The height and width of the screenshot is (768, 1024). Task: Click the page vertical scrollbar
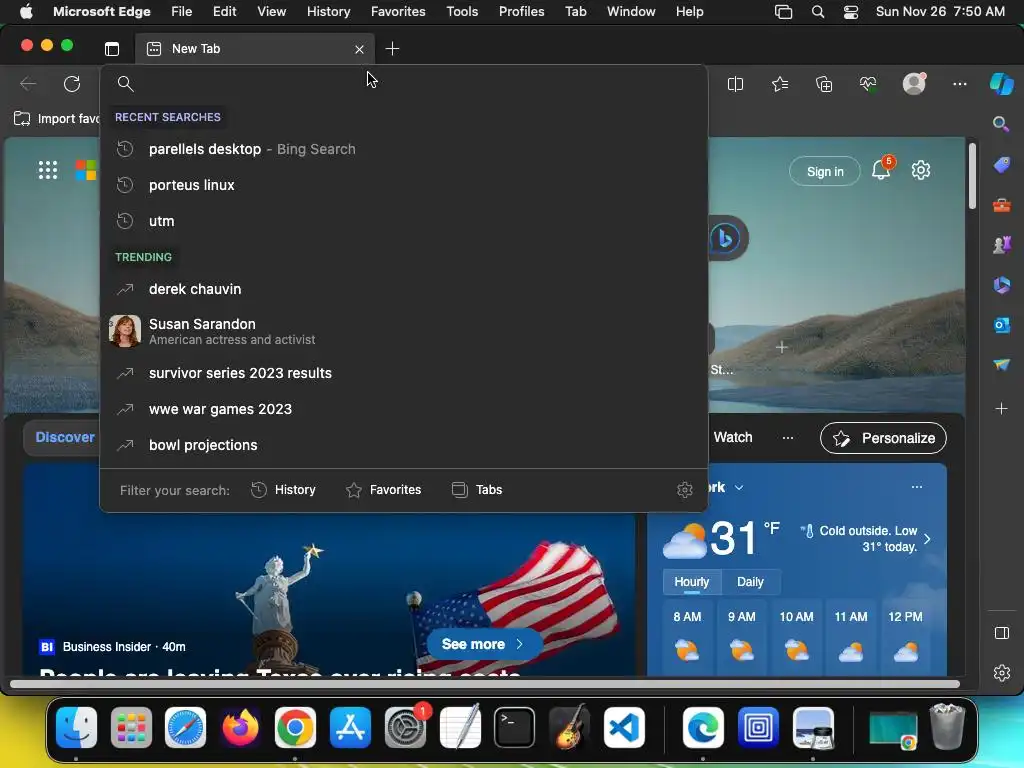pos(972,176)
